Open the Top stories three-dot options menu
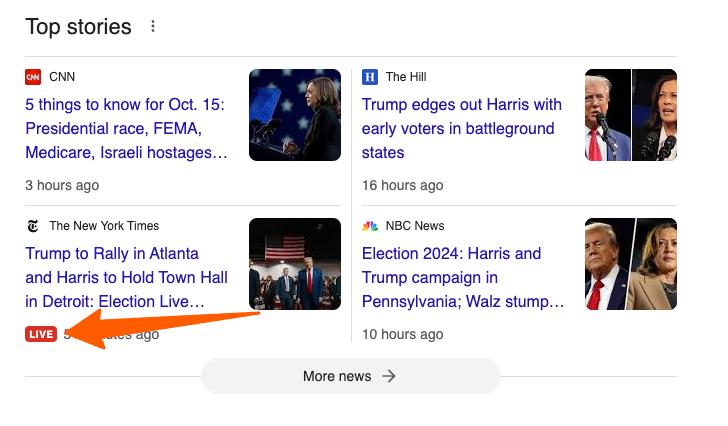Viewport: 728px width, 426px height. click(x=153, y=26)
